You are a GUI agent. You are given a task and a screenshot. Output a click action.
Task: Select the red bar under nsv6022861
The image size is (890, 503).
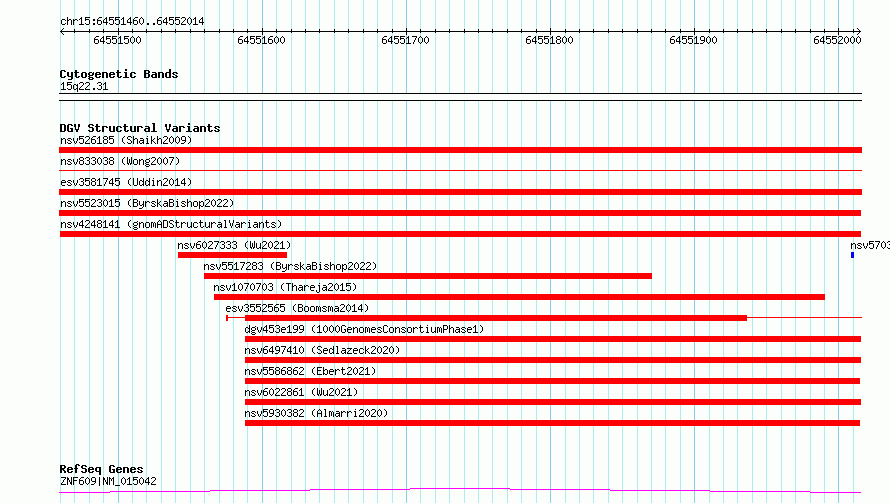[x=553, y=402]
